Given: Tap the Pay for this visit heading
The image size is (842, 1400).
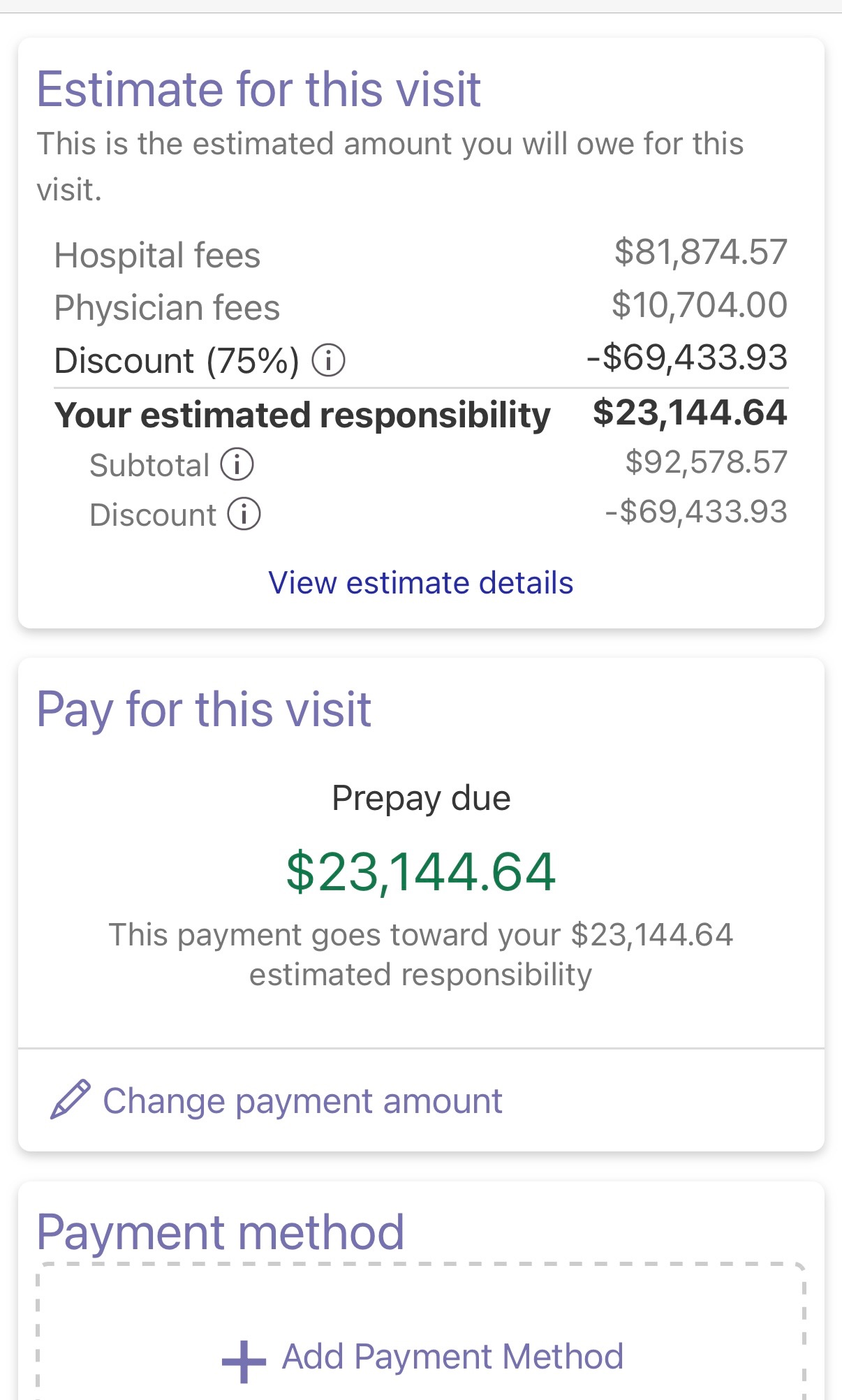Looking at the screenshot, I should [x=204, y=709].
